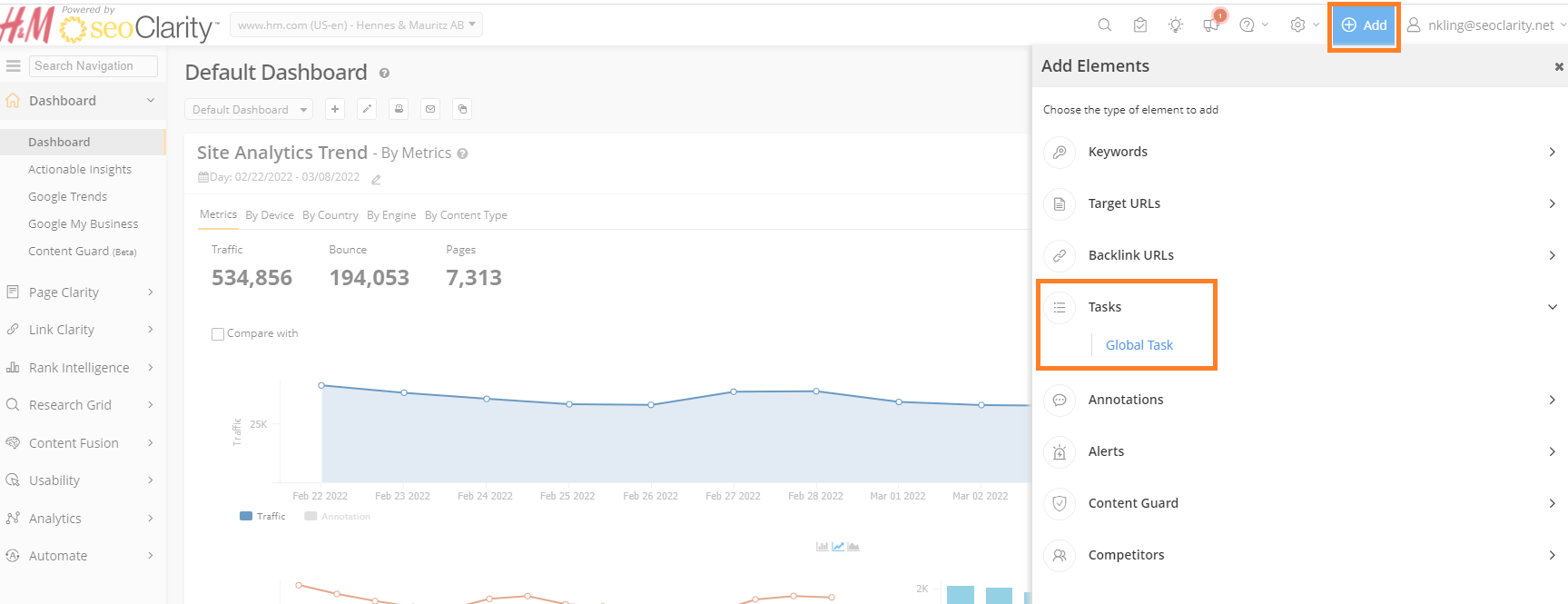
Task: Enable the Compare with checkbox
Action: tap(218, 334)
